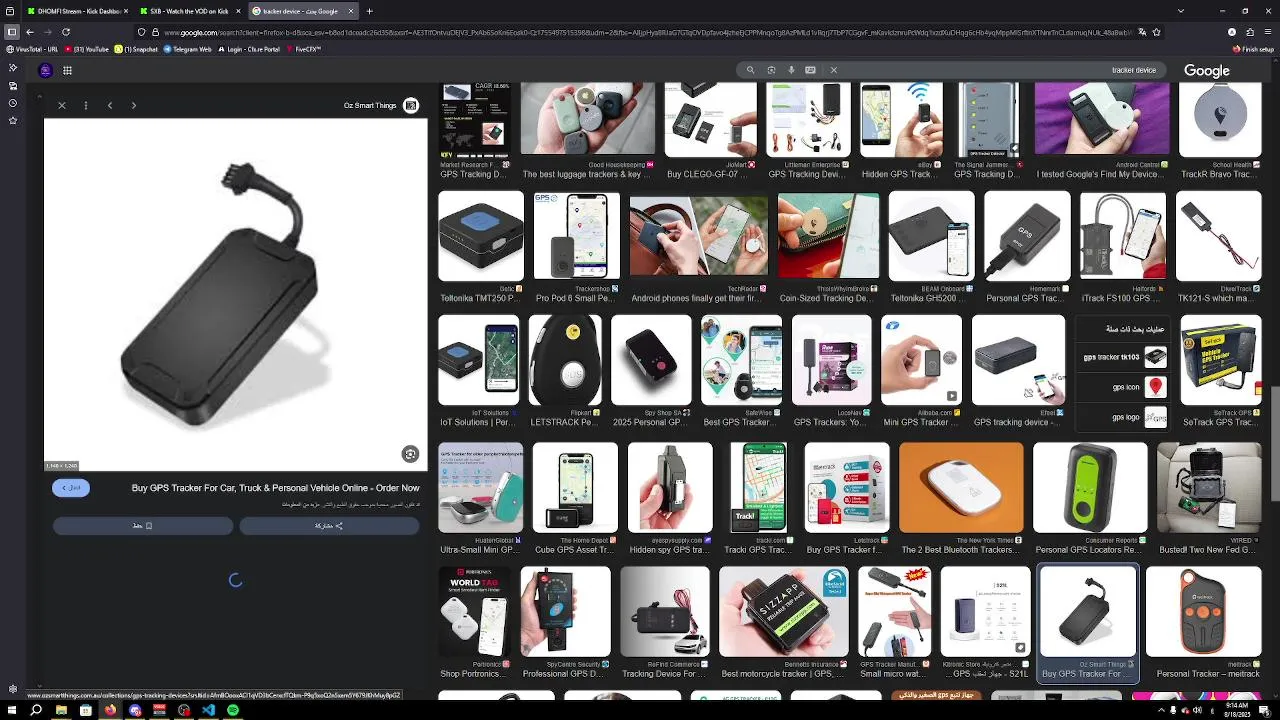
Task: Open the LETSTRACK Pe... thumbnail
Action: (565, 361)
